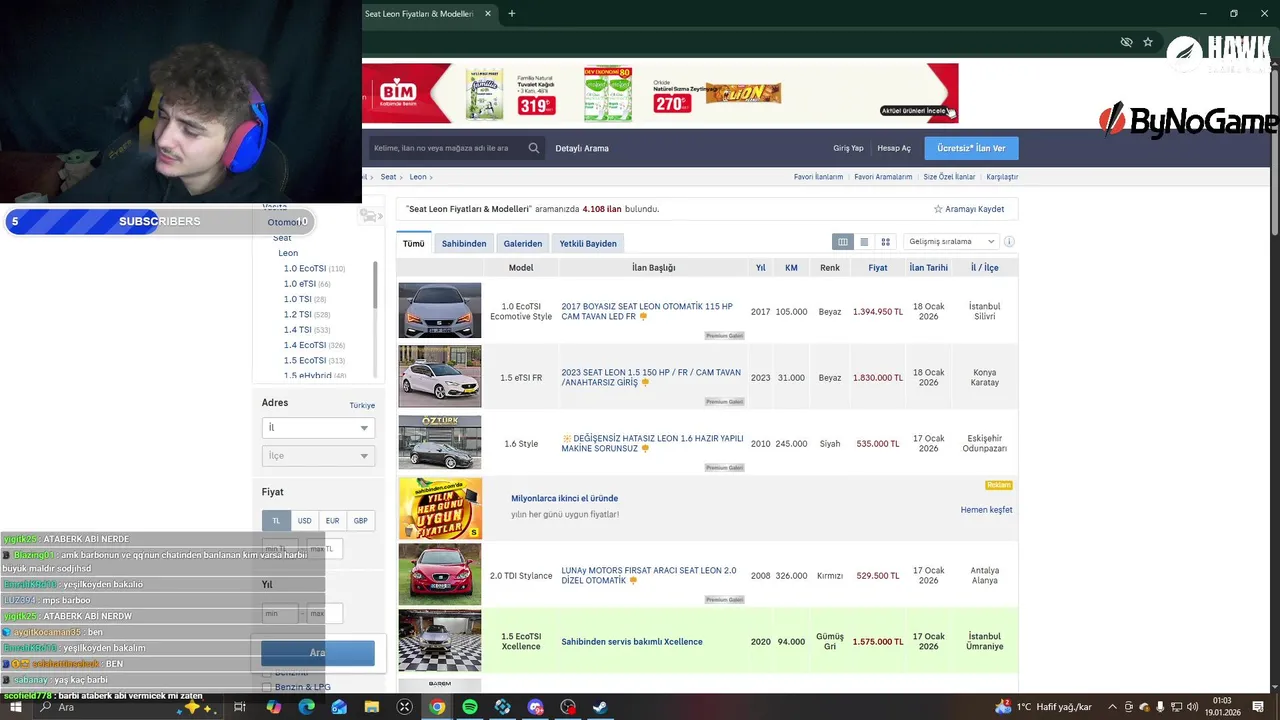This screenshot has width=1280, height=720.
Task: Open Microsoft Edge from the taskbar
Action: (306, 707)
